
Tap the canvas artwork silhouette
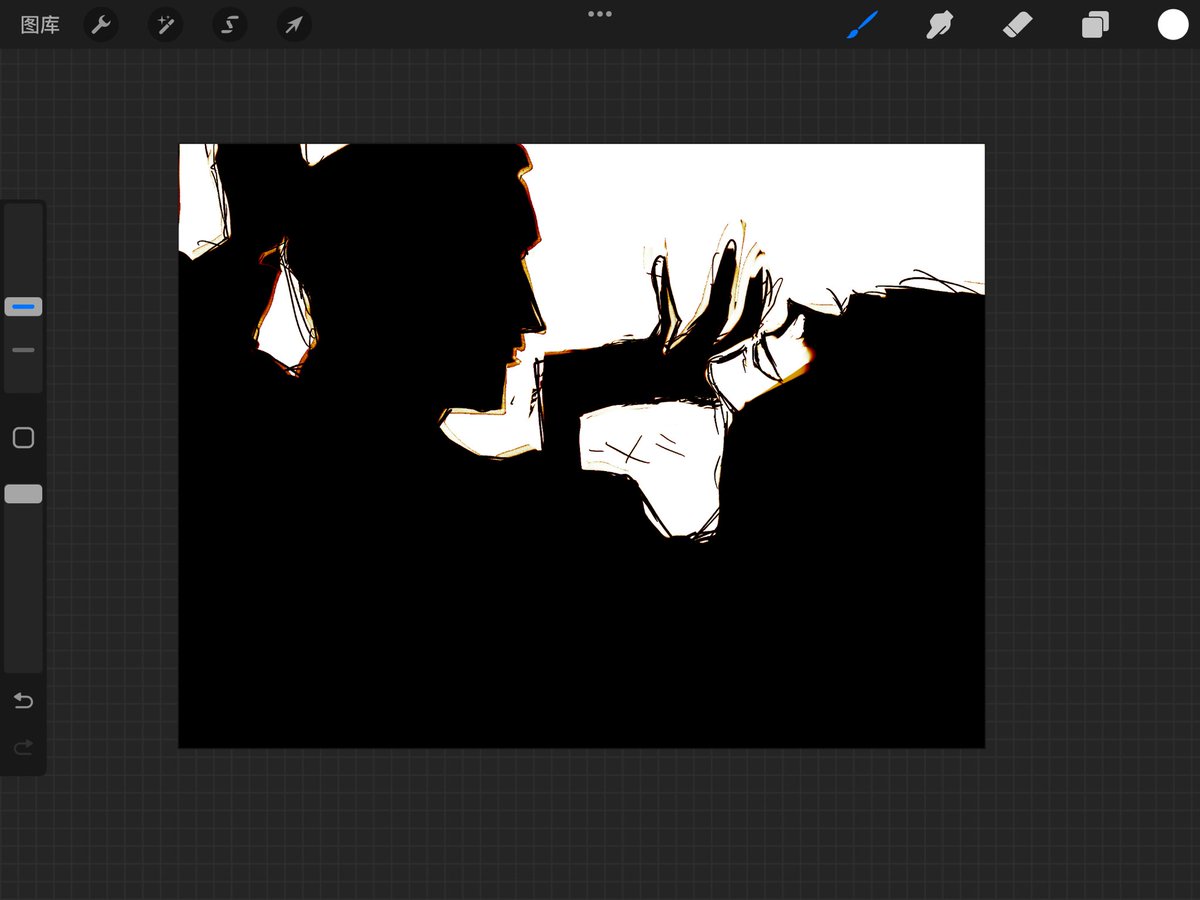(x=581, y=446)
